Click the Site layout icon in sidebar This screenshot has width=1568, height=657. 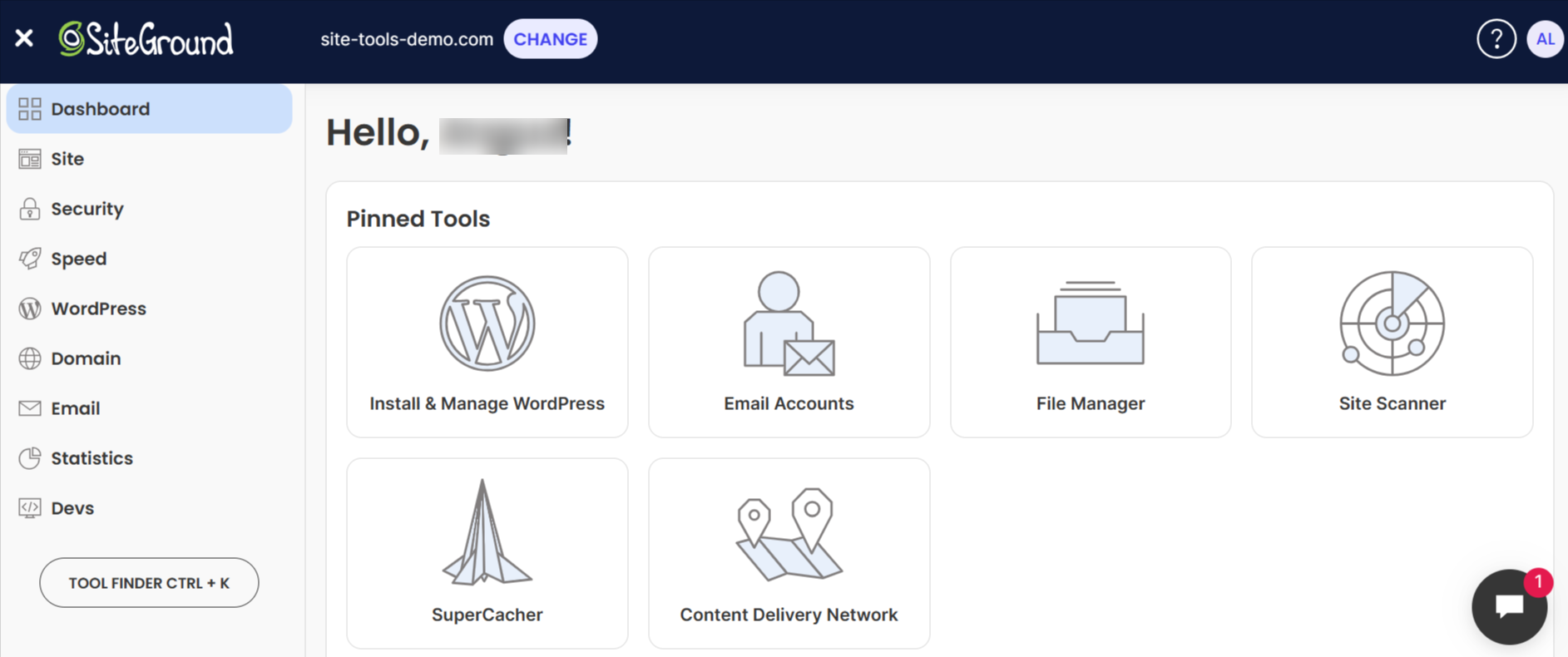point(30,159)
